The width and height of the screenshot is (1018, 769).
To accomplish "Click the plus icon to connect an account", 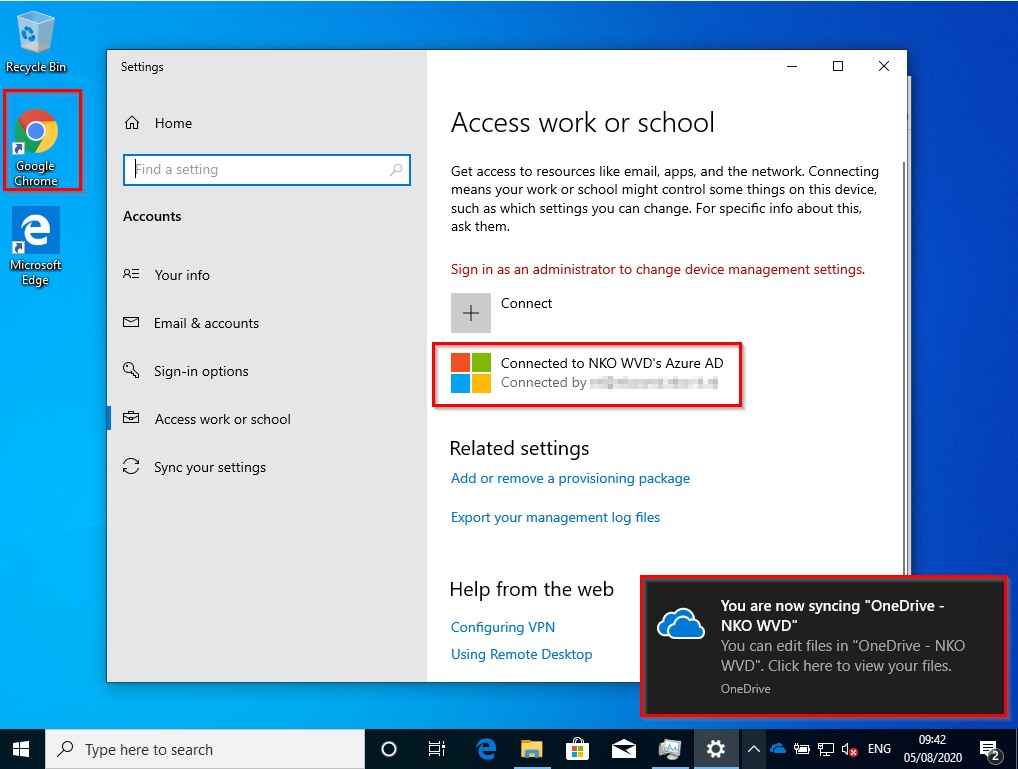I will pyautogui.click(x=471, y=312).
